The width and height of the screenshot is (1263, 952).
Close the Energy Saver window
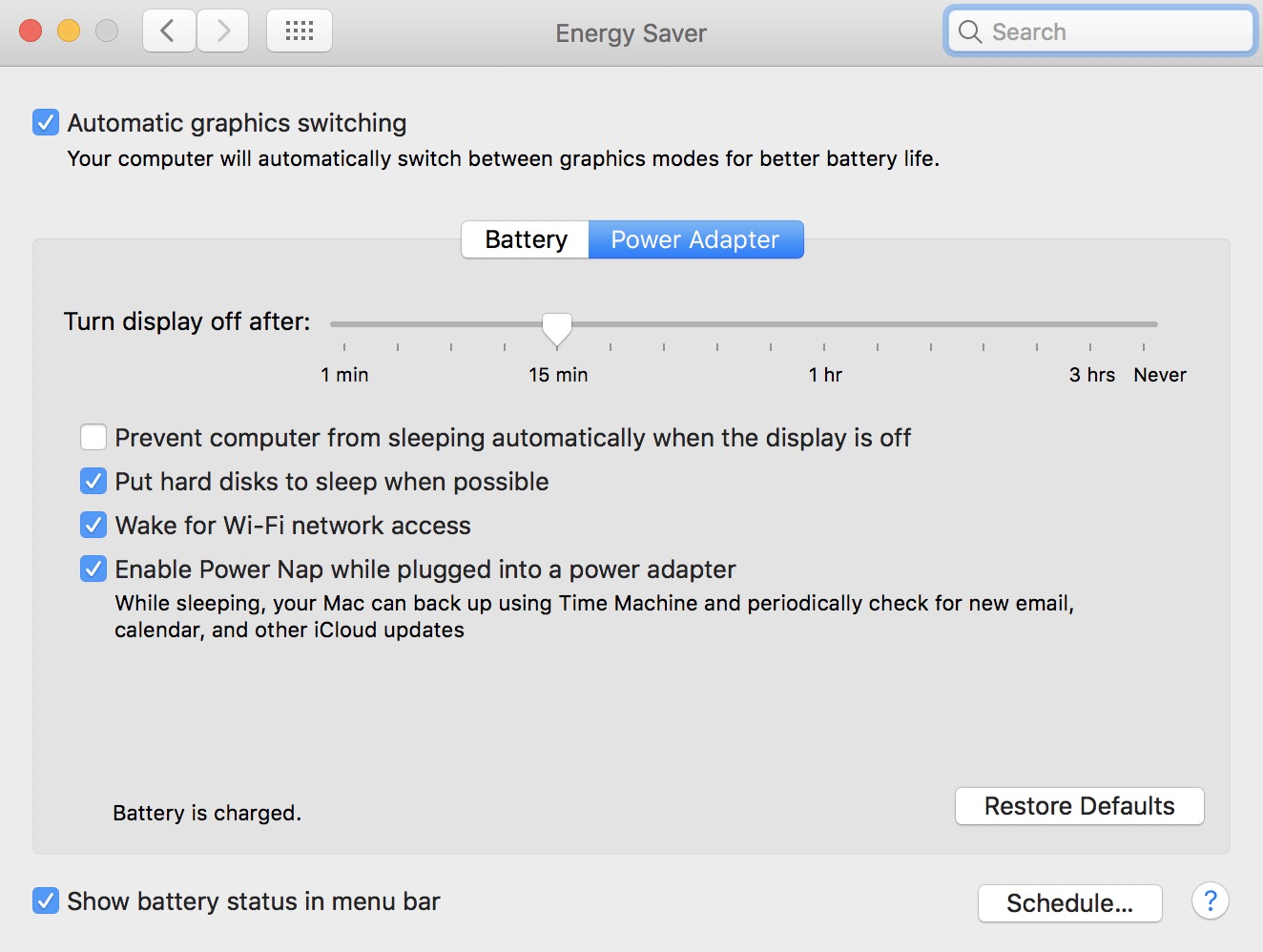click(x=31, y=31)
